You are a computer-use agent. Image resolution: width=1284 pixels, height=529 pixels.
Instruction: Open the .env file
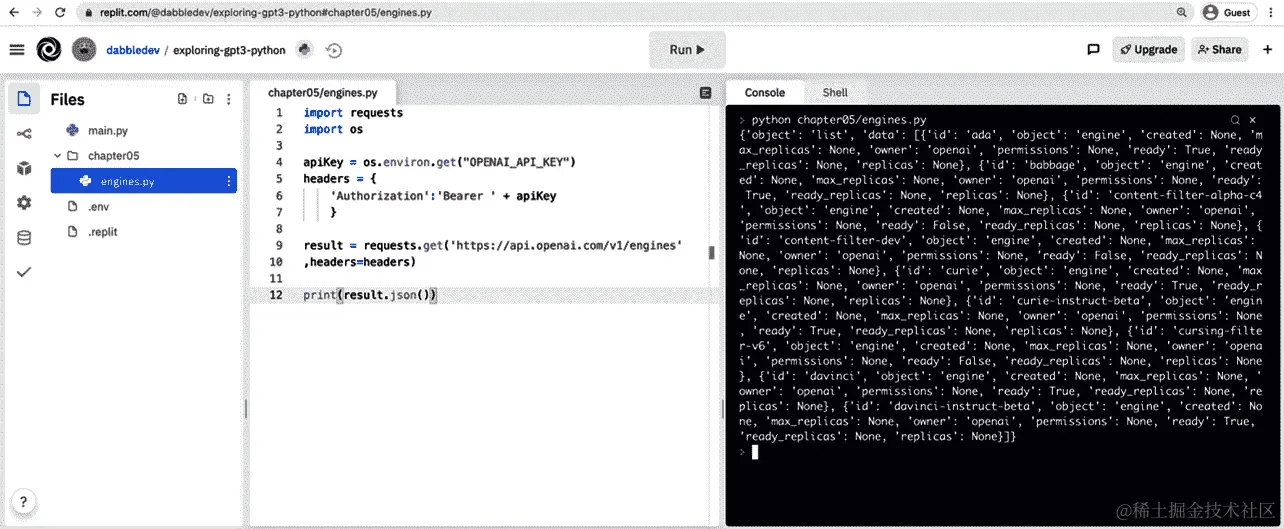point(98,207)
